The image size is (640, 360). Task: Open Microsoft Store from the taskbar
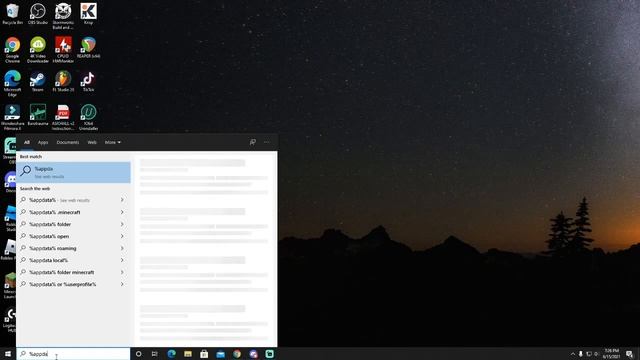[x=204, y=354]
